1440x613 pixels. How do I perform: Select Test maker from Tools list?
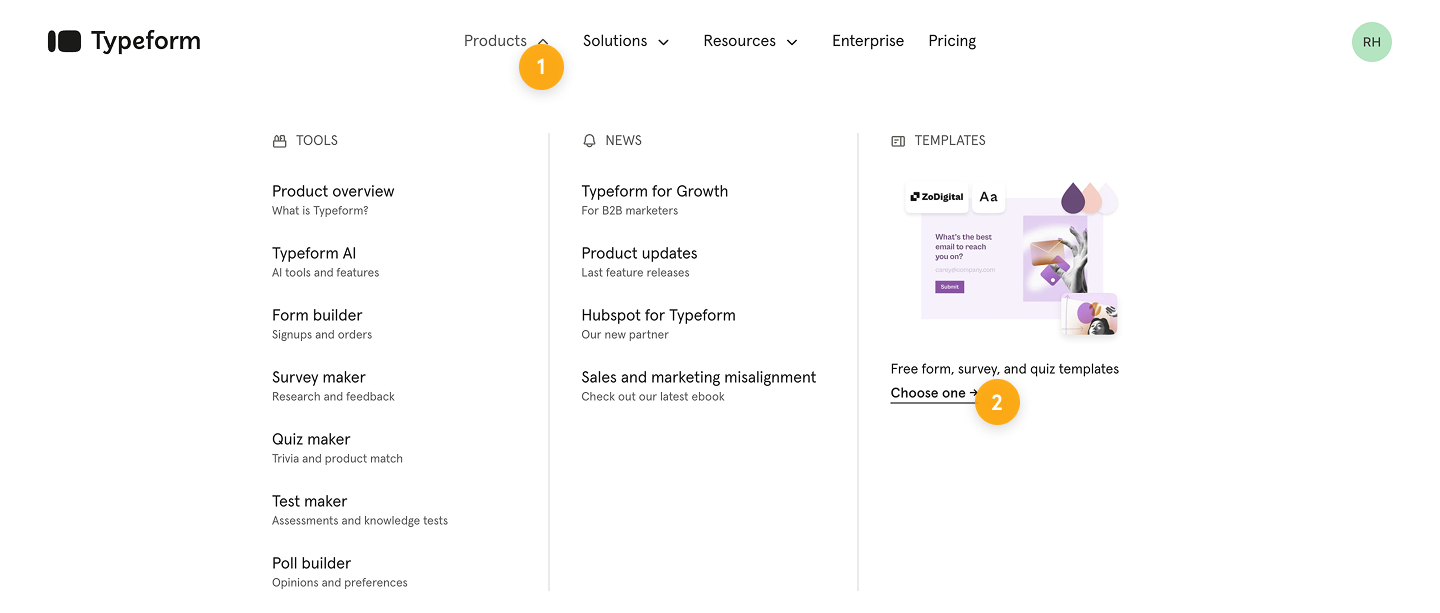[309, 502]
